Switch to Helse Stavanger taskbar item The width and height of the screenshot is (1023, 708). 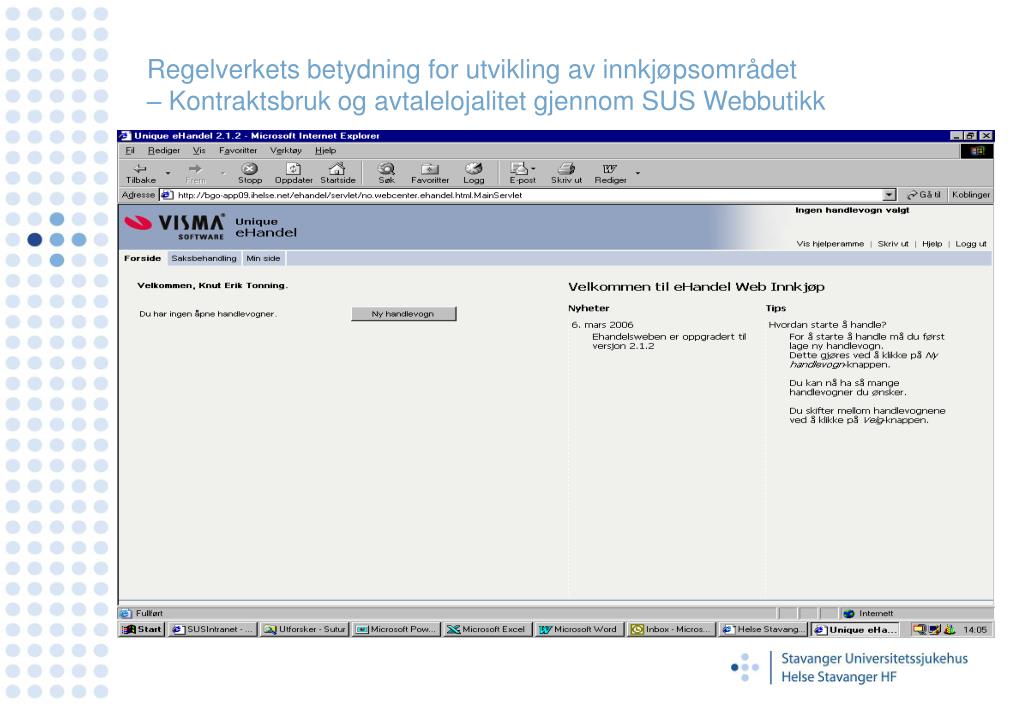763,630
